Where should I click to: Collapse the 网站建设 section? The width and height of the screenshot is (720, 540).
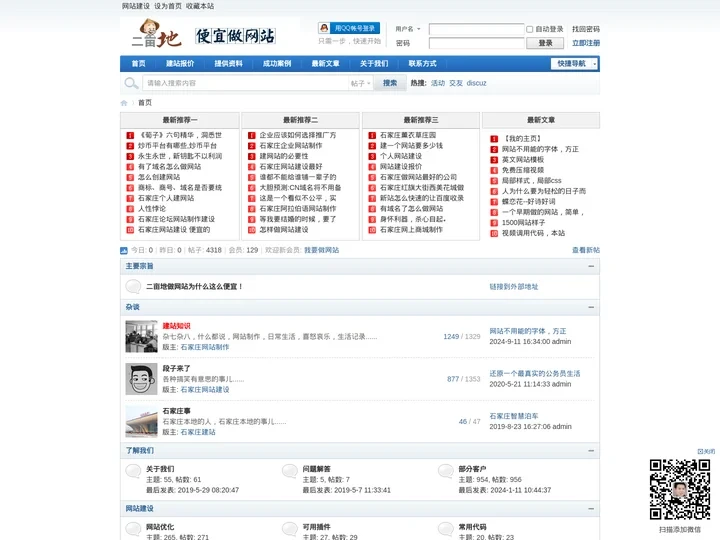coord(591,508)
